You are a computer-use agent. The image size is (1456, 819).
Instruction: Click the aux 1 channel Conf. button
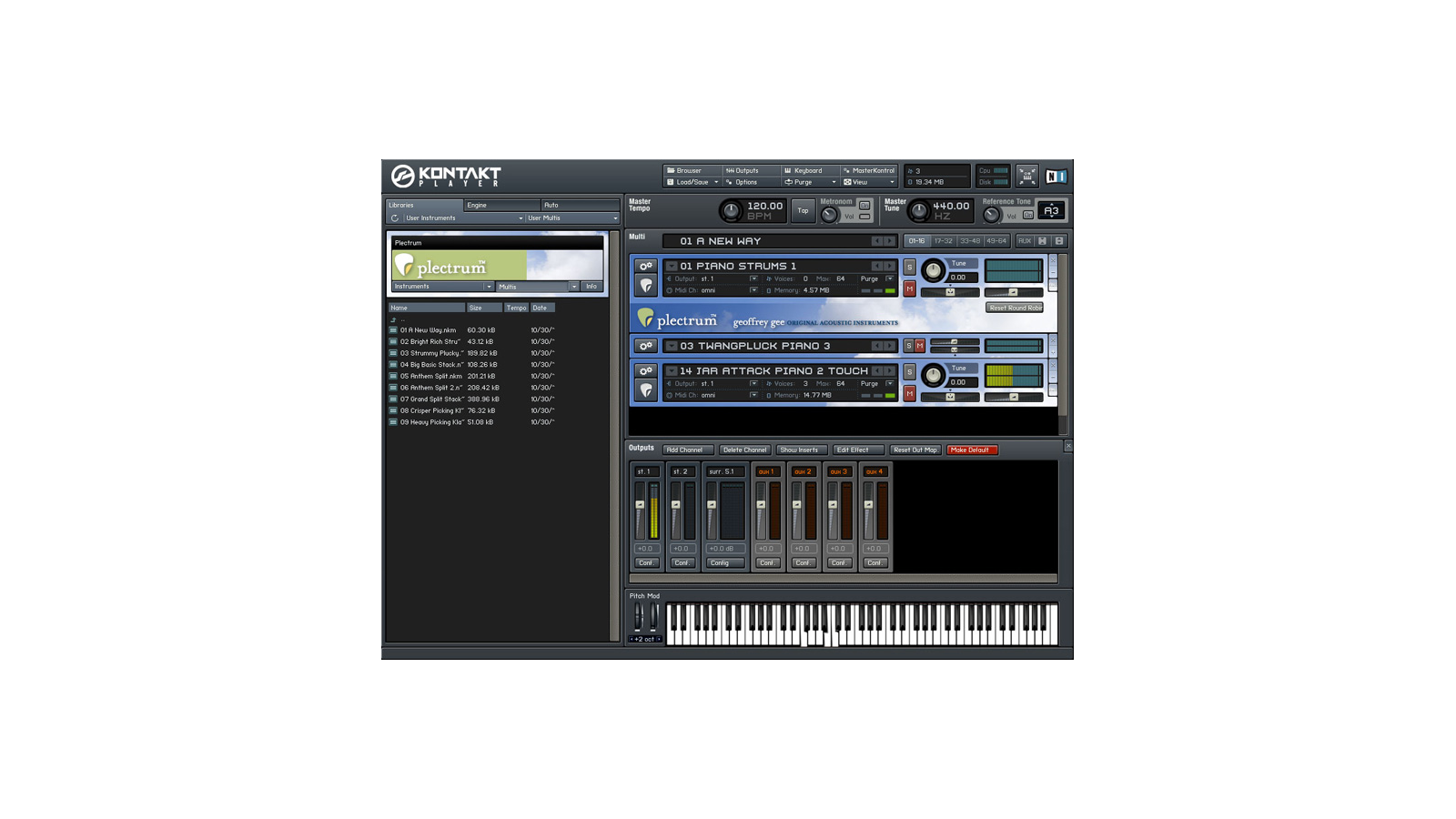pos(767,562)
